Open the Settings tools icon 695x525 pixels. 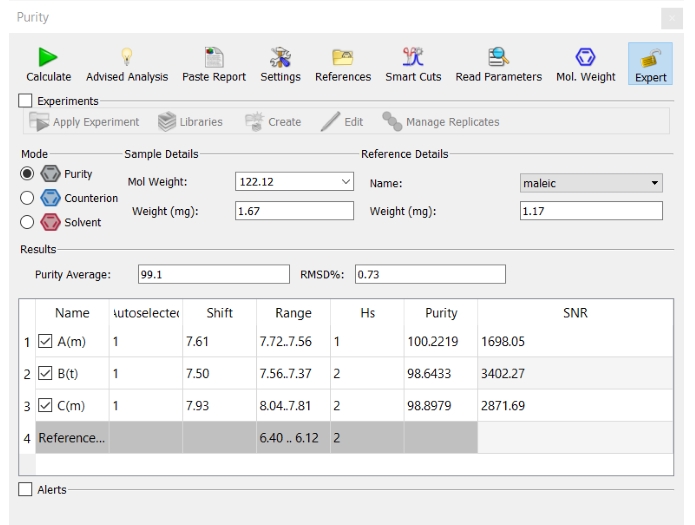pos(280,57)
